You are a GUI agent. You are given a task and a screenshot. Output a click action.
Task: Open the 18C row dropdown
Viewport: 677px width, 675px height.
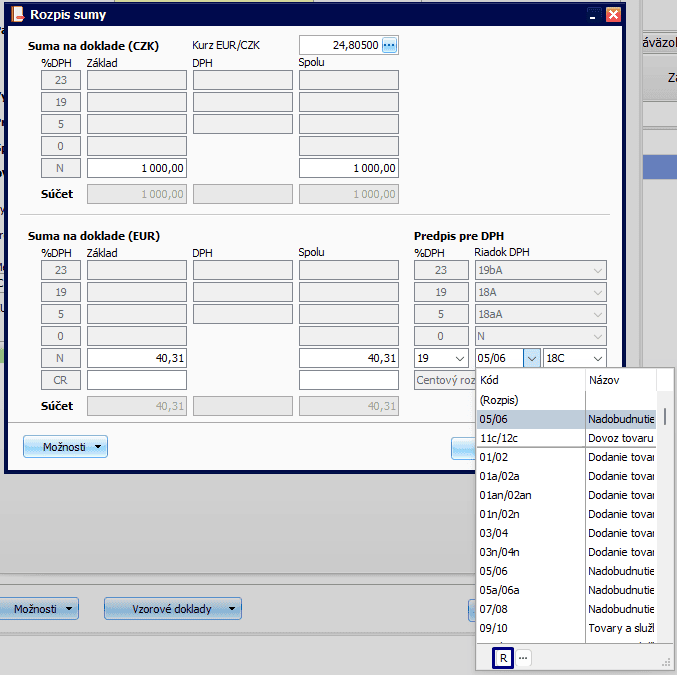coord(598,358)
